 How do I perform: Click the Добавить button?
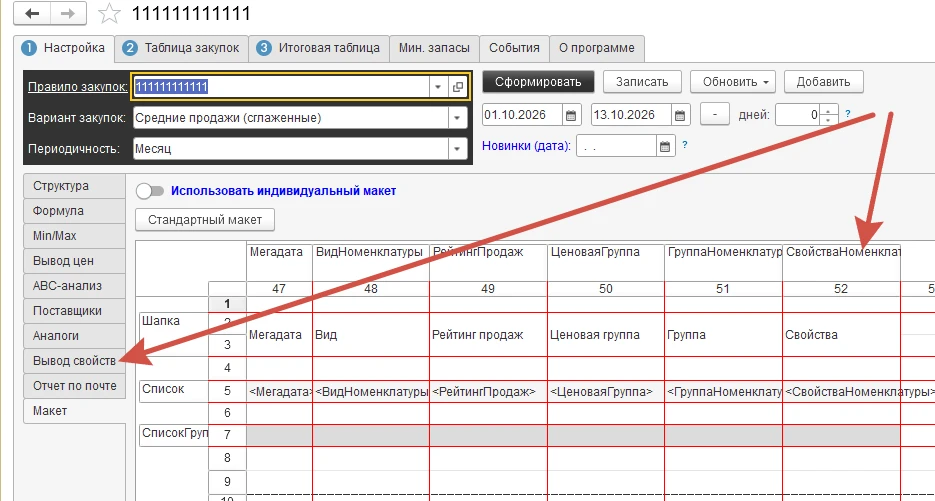(823, 82)
